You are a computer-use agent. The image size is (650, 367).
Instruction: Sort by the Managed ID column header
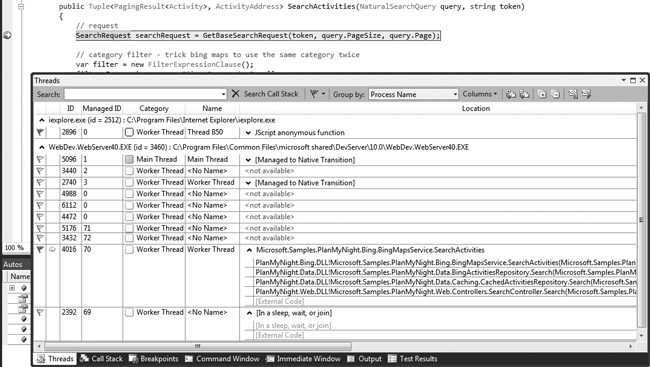pyautogui.click(x=102, y=108)
